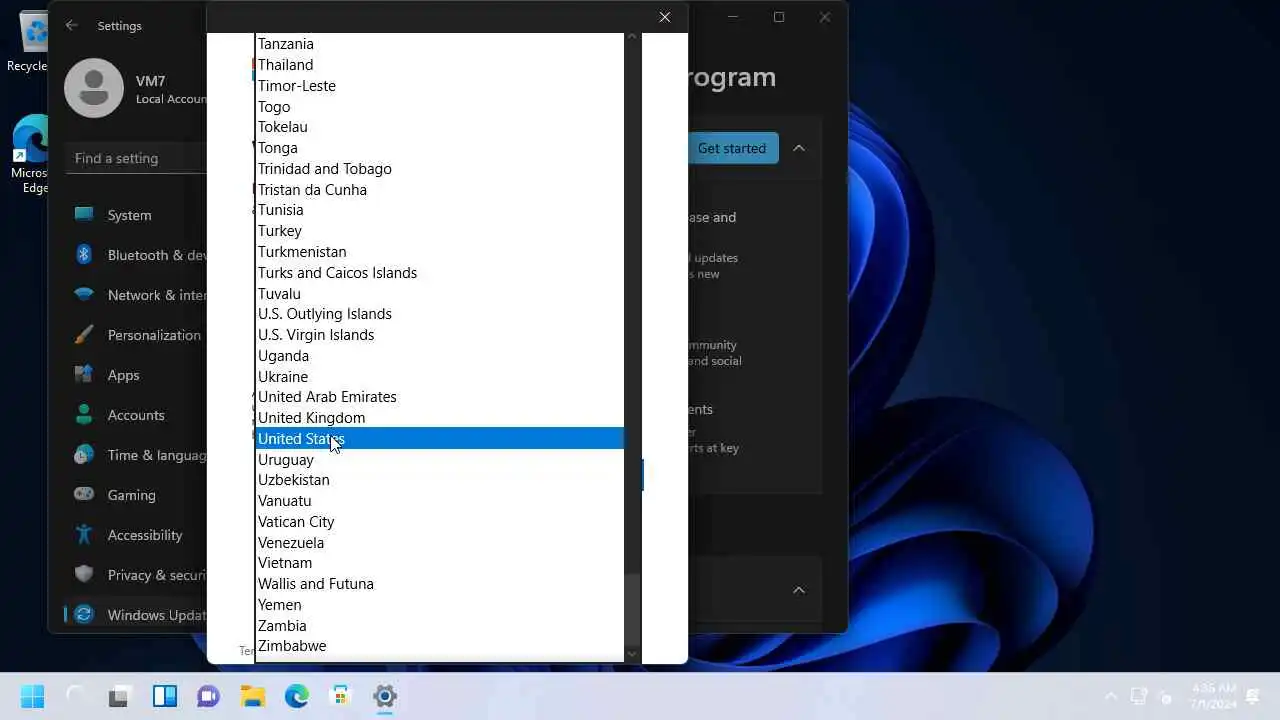
Task: Click the VM7 account avatar
Action: 94,88
